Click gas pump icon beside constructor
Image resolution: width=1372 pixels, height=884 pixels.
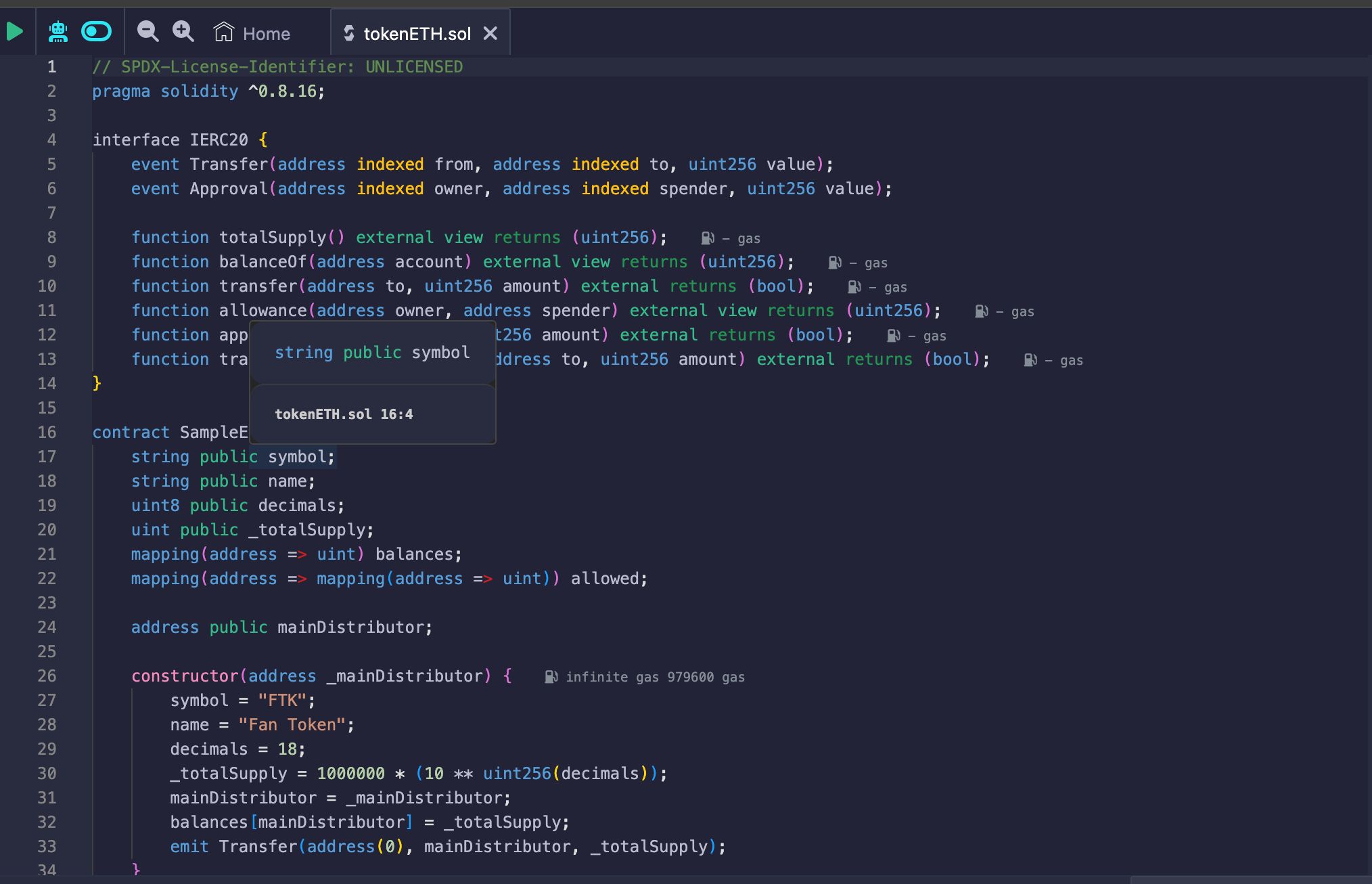coord(551,677)
